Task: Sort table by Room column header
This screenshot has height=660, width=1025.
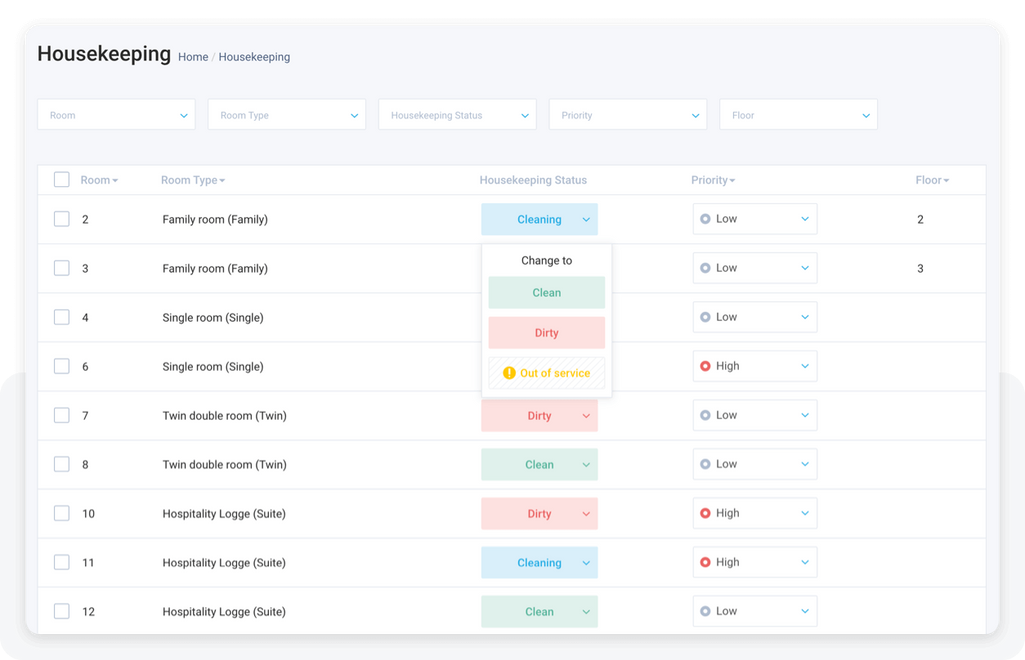Action: [99, 180]
